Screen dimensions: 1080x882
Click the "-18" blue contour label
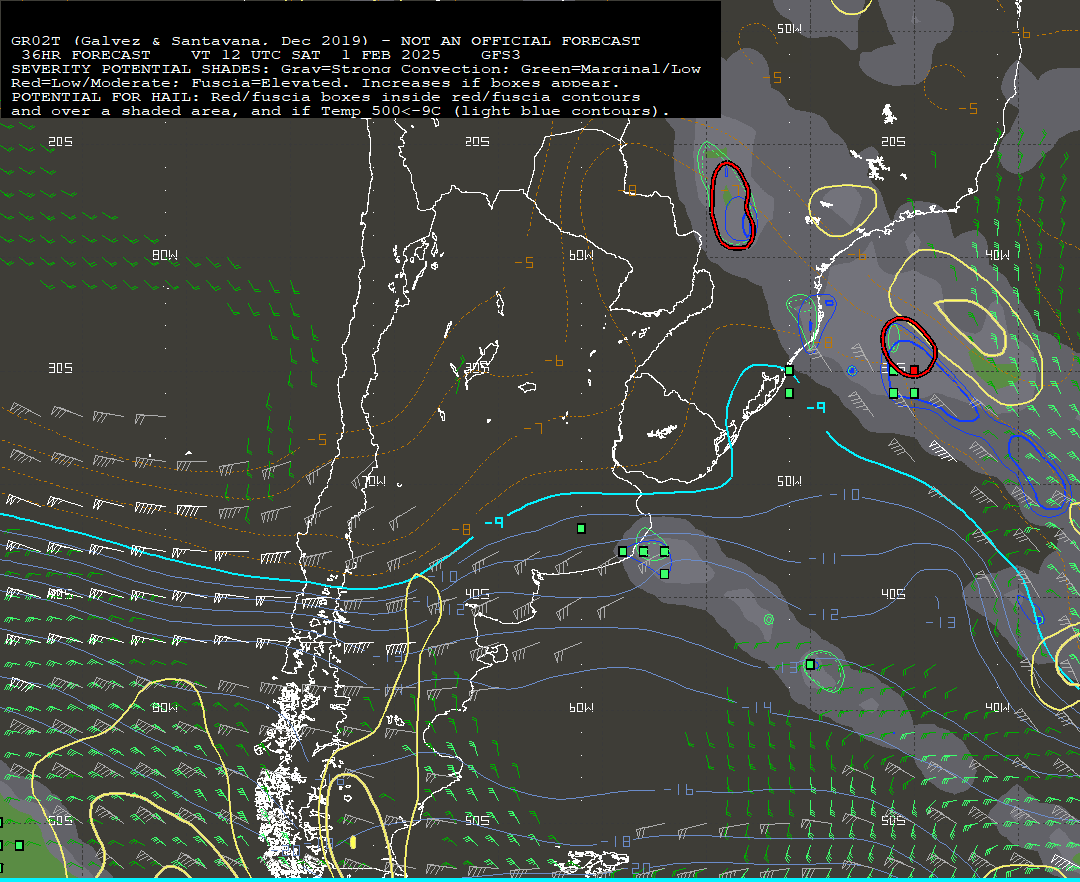[x=616, y=841]
